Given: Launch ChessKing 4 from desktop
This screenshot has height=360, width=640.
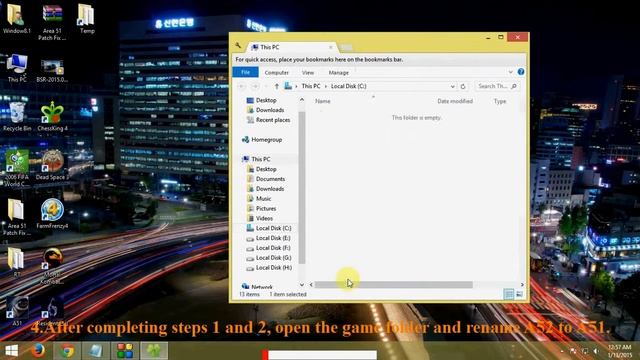Looking at the screenshot, I should 52,116.
